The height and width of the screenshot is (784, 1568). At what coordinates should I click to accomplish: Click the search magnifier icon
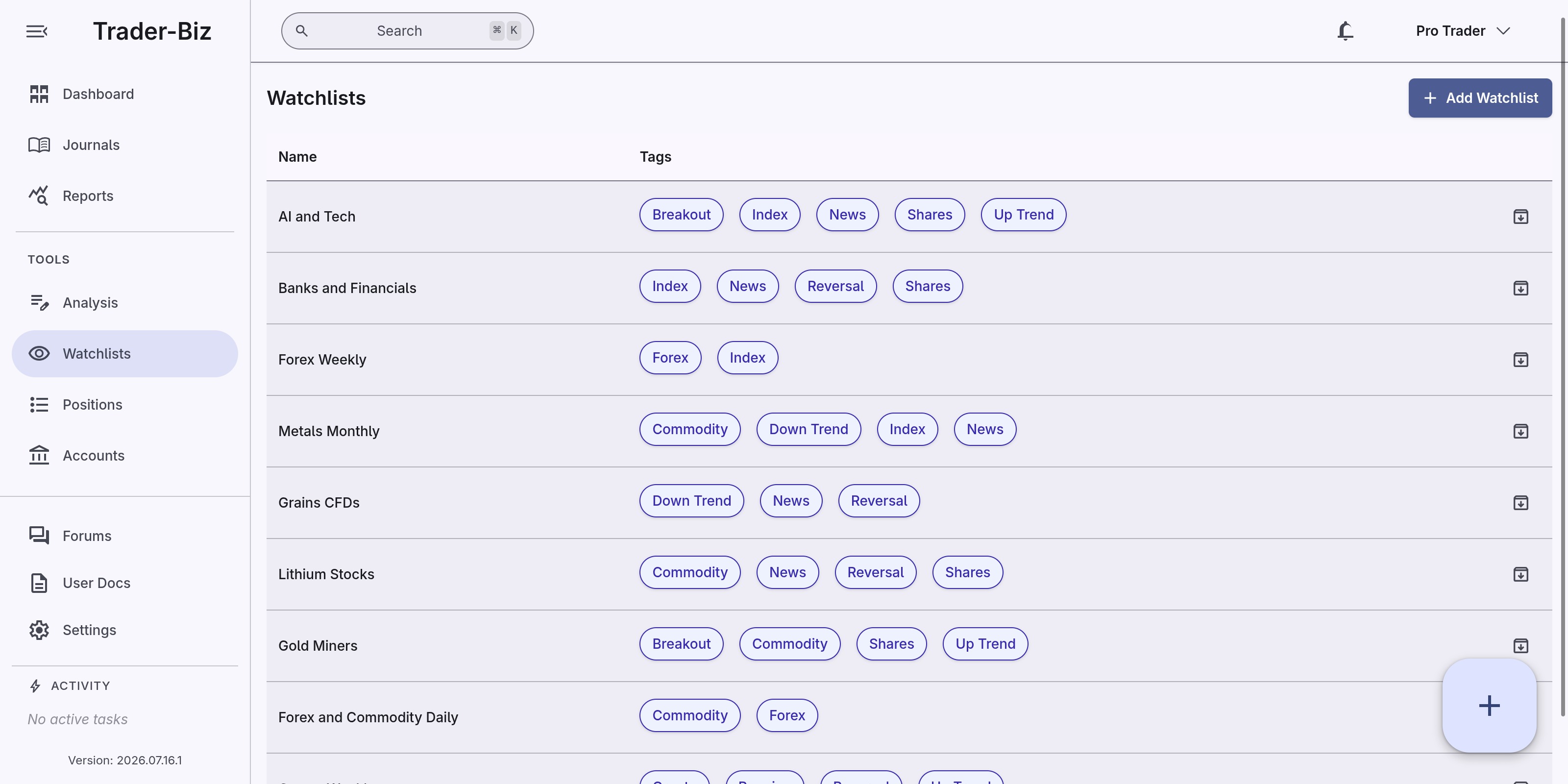coord(301,30)
